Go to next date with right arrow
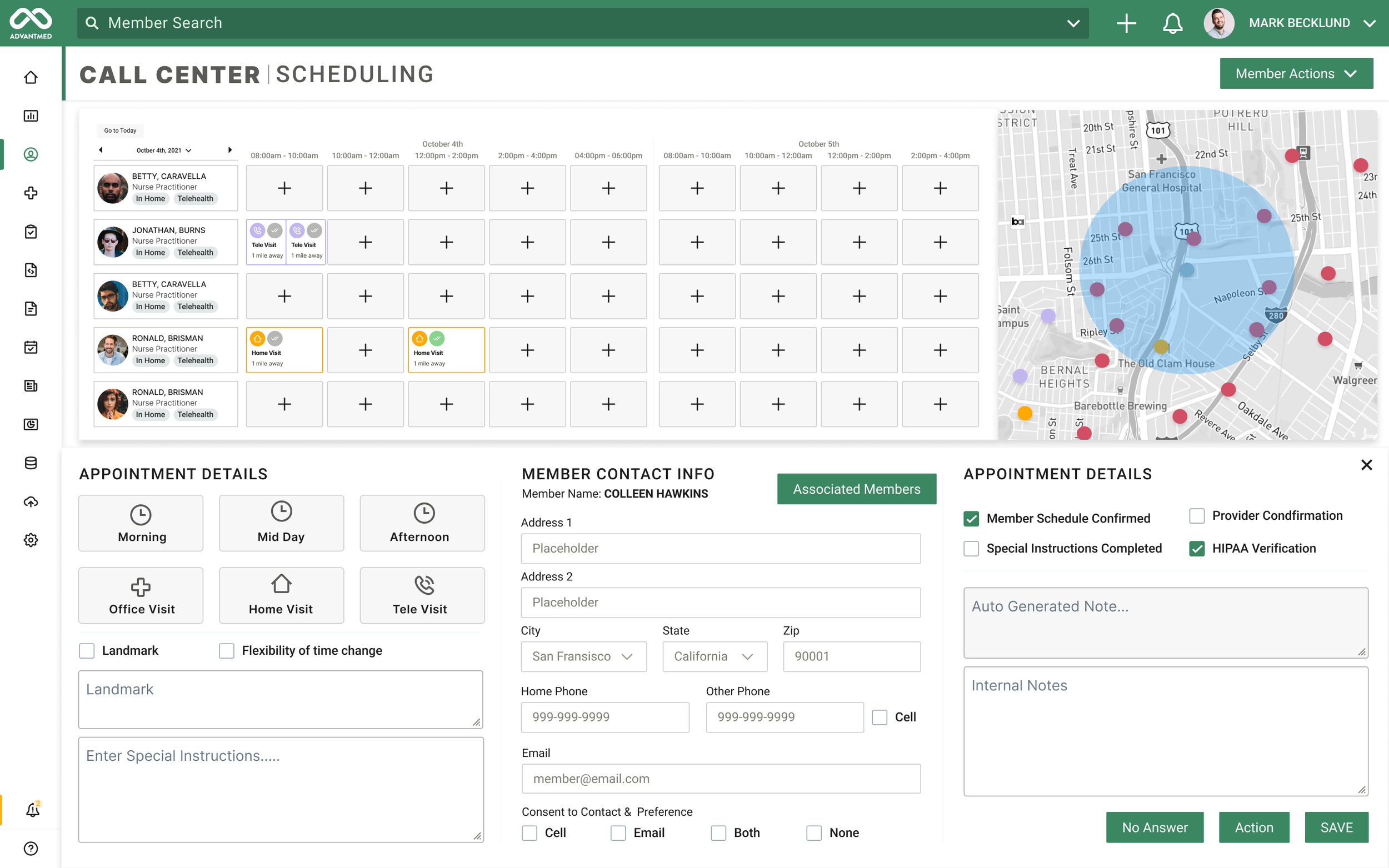This screenshot has width=1389, height=868. coord(229,150)
